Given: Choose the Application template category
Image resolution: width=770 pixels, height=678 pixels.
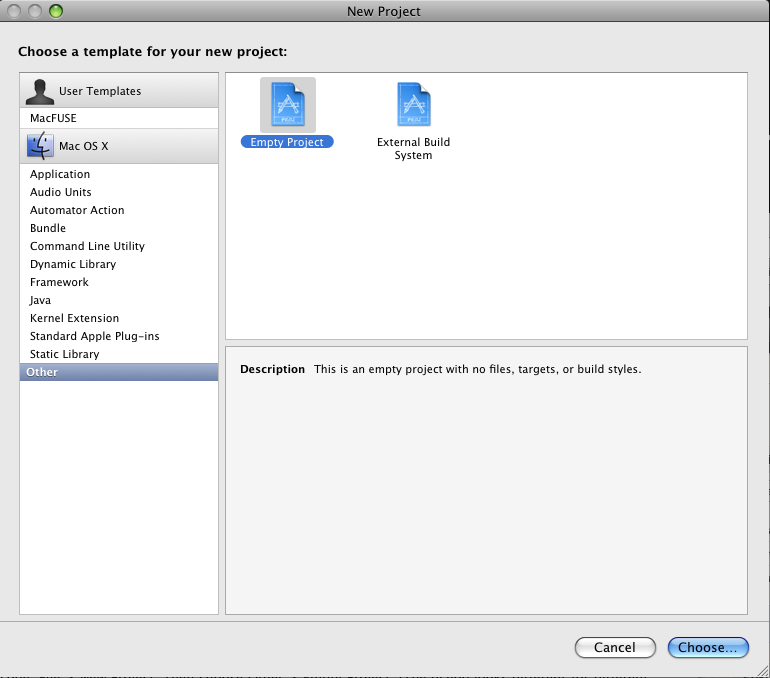Looking at the screenshot, I should [x=60, y=174].
